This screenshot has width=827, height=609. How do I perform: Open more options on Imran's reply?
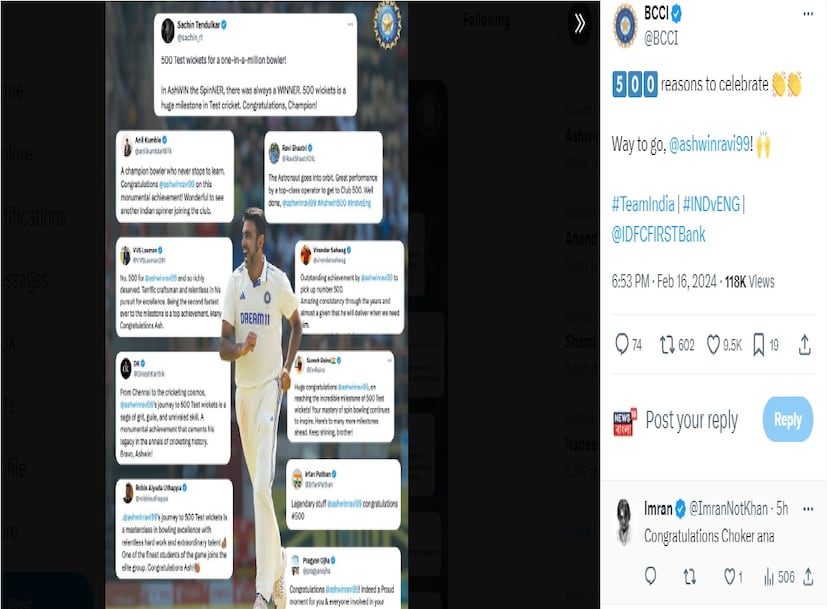tap(808, 509)
